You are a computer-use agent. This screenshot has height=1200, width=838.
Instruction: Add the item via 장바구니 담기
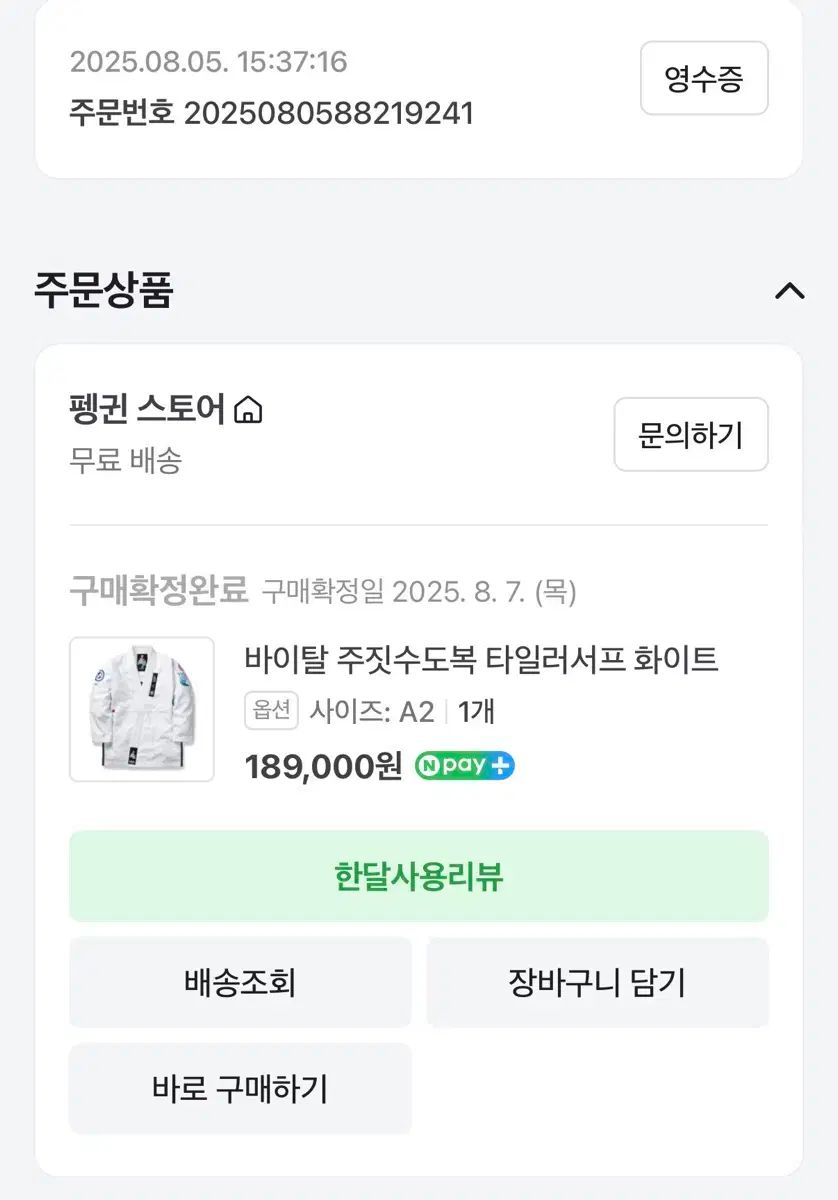[597, 982]
